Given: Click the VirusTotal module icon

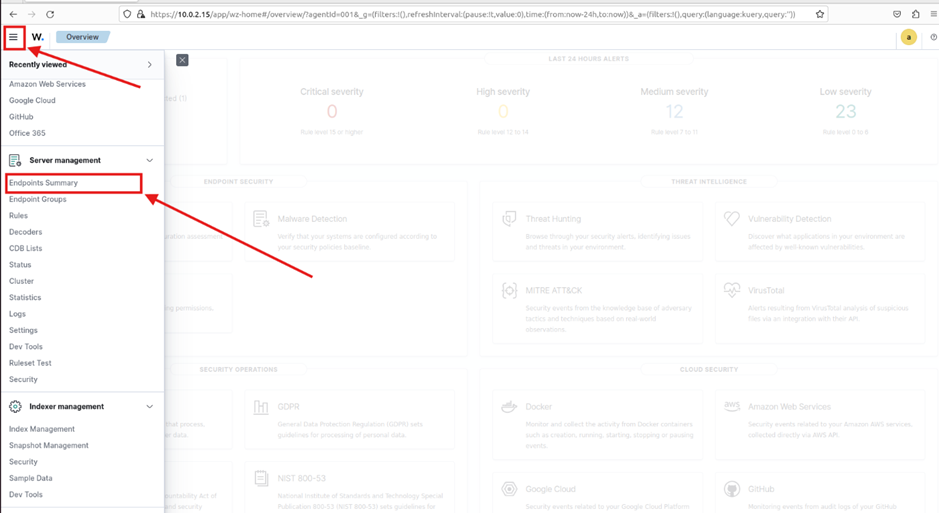Looking at the screenshot, I should click(x=732, y=290).
